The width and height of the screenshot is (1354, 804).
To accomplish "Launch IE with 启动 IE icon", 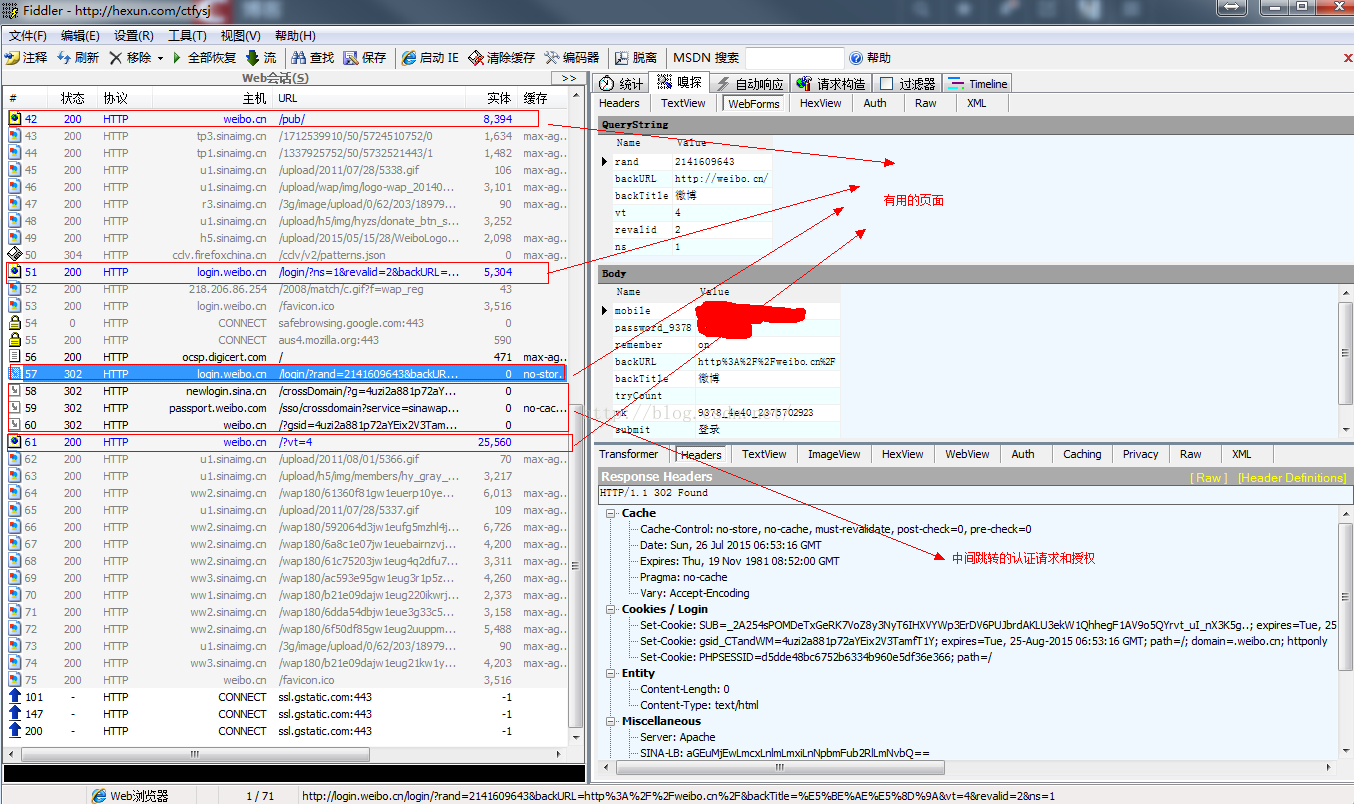I will coord(409,58).
